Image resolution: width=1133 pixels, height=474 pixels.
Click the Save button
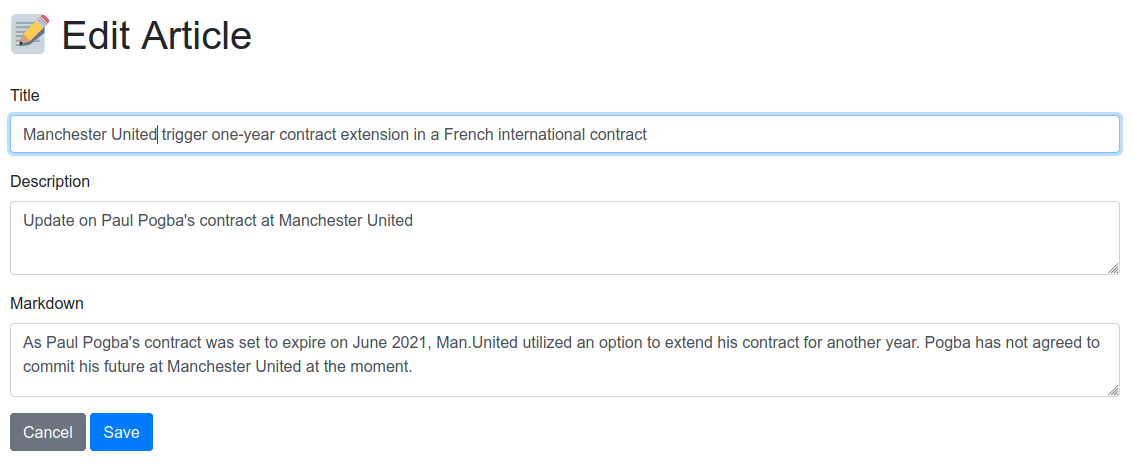121,432
